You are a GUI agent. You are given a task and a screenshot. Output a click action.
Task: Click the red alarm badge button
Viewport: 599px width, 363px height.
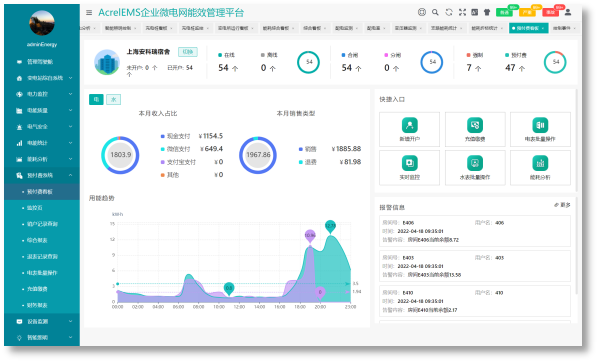coord(550,12)
